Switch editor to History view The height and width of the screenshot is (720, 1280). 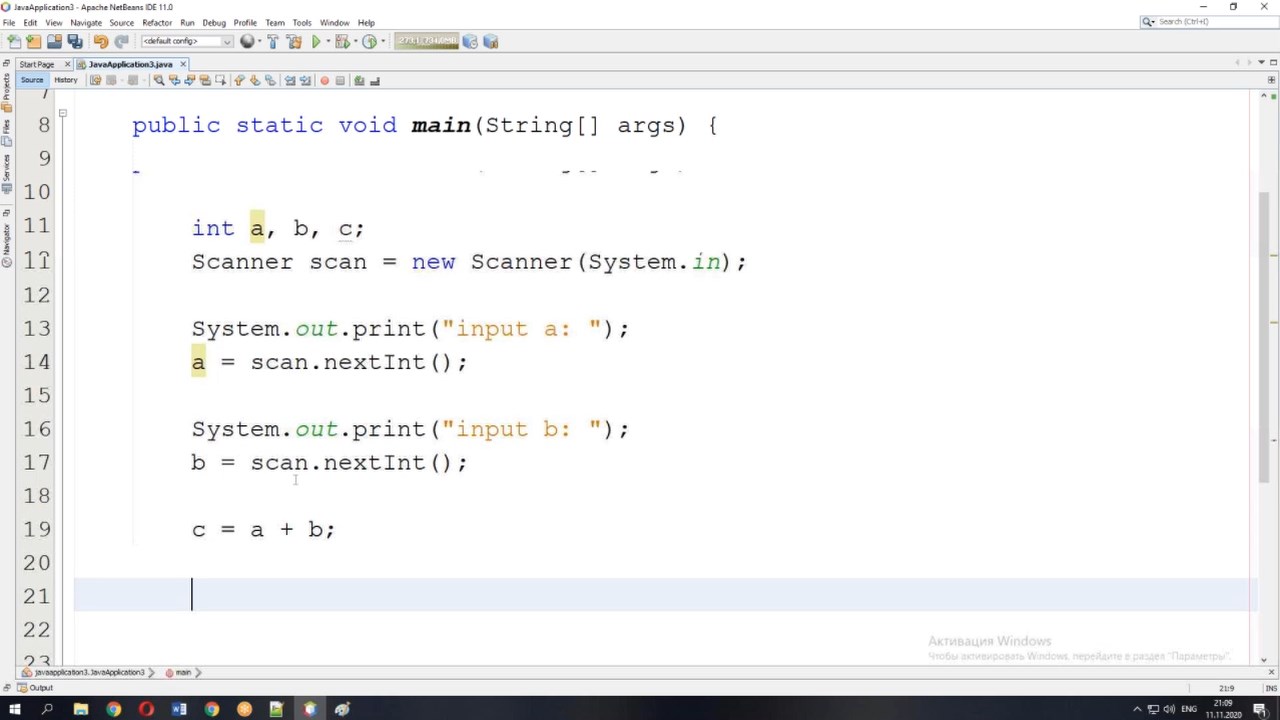[x=66, y=80]
